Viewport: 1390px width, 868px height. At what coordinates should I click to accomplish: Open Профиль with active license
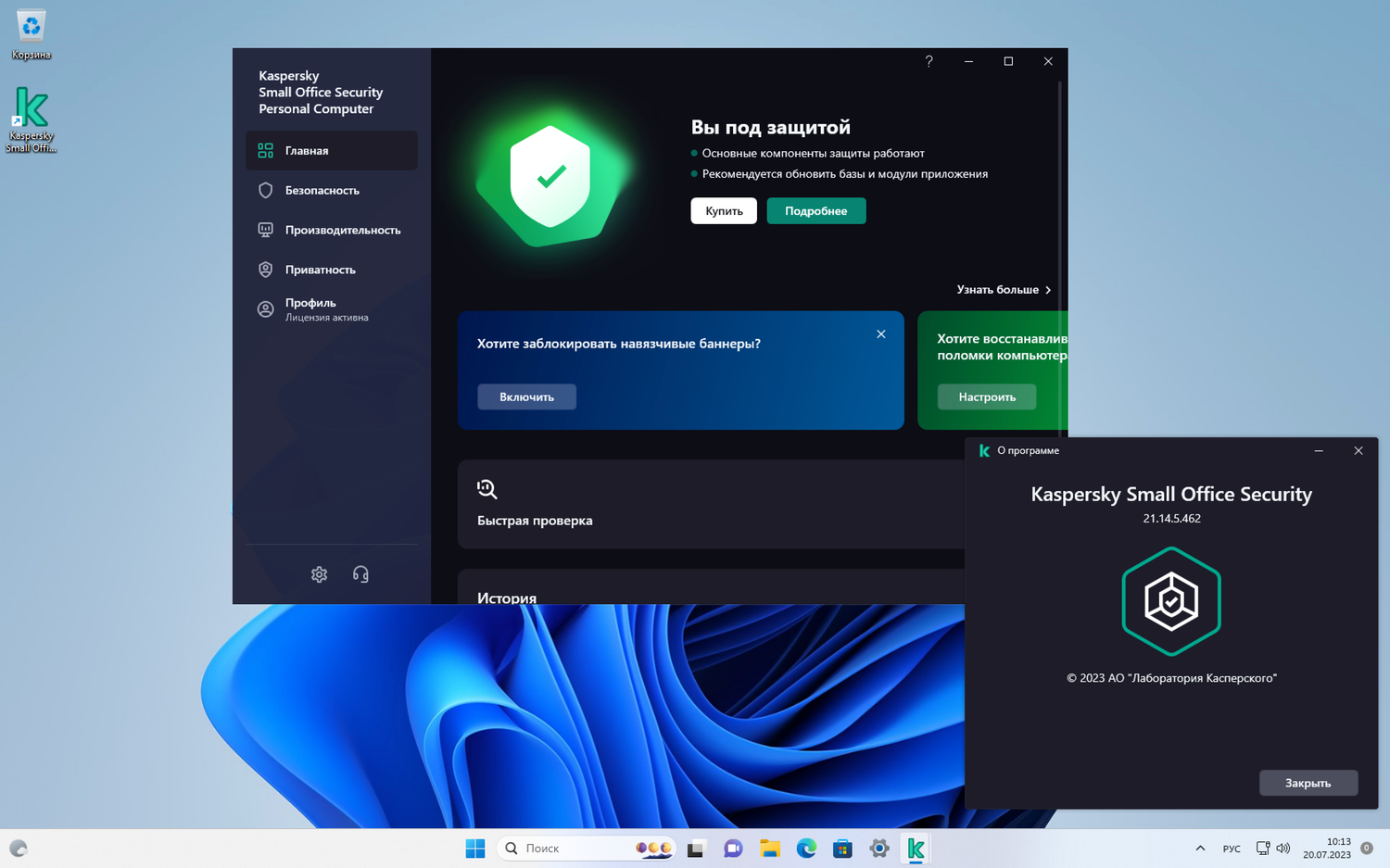pyautogui.click(x=332, y=309)
